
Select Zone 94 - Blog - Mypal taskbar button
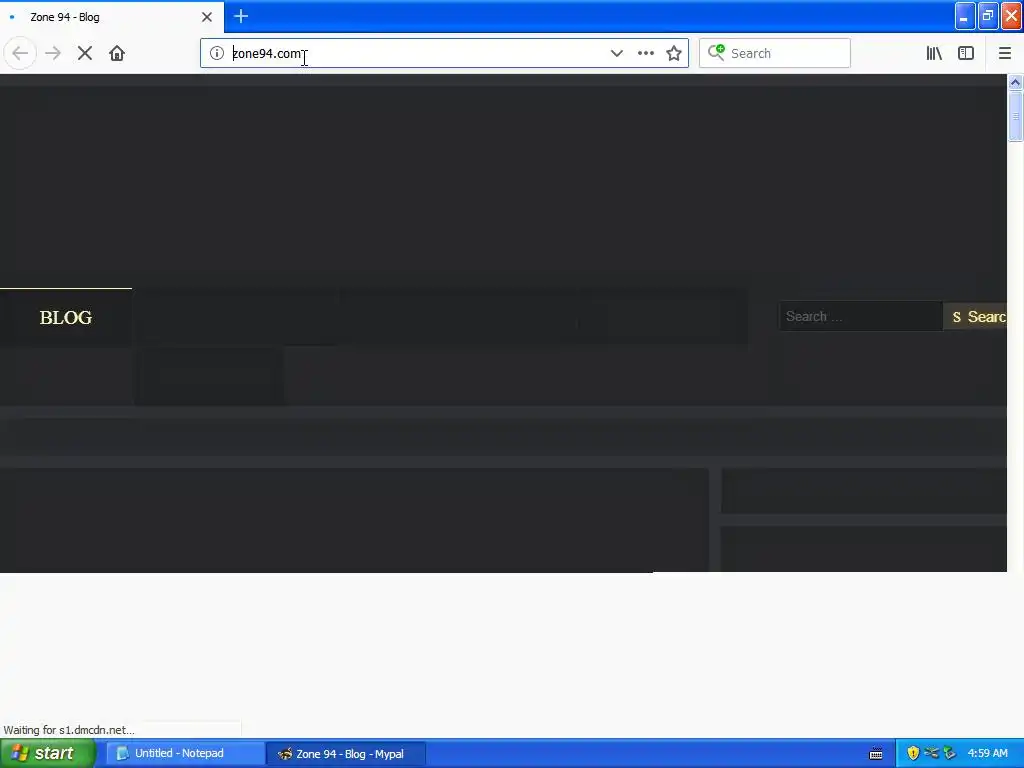[x=346, y=754]
